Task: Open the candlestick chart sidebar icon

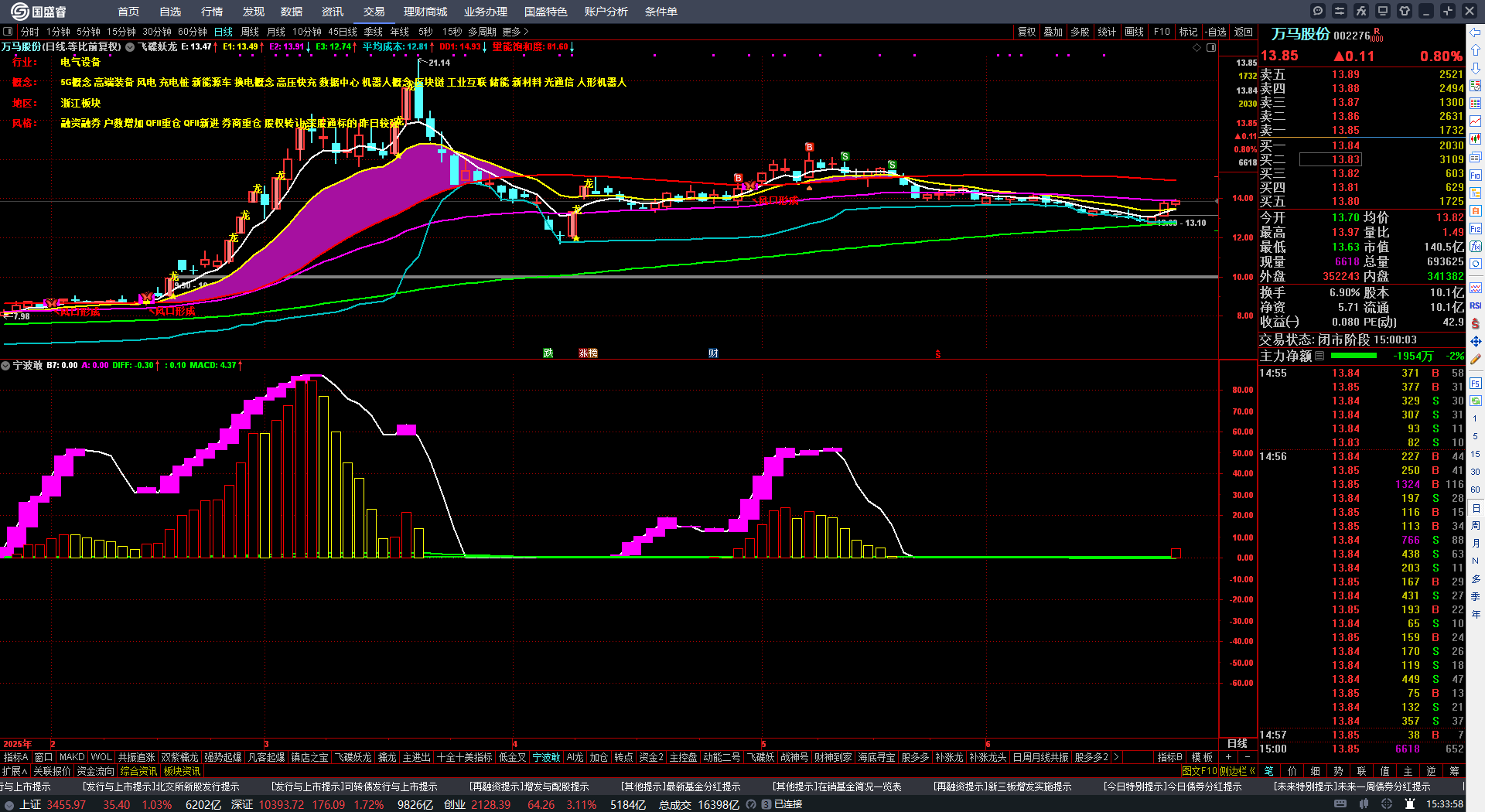Action: click(1476, 139)
